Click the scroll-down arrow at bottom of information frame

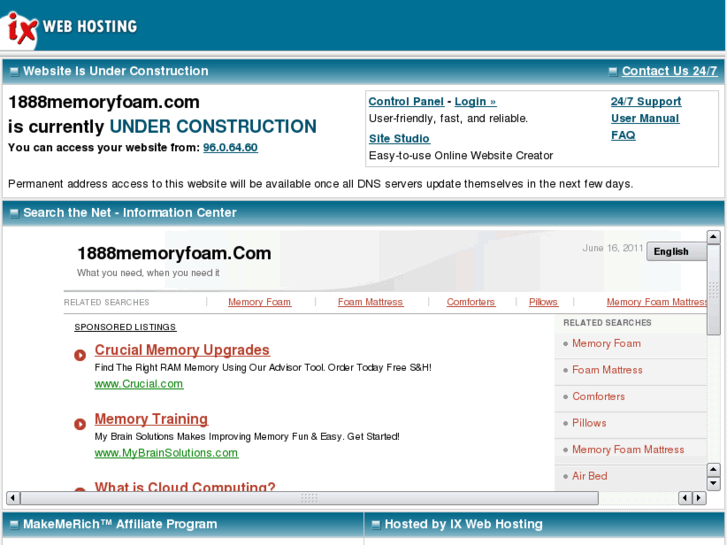click(713, 483)
